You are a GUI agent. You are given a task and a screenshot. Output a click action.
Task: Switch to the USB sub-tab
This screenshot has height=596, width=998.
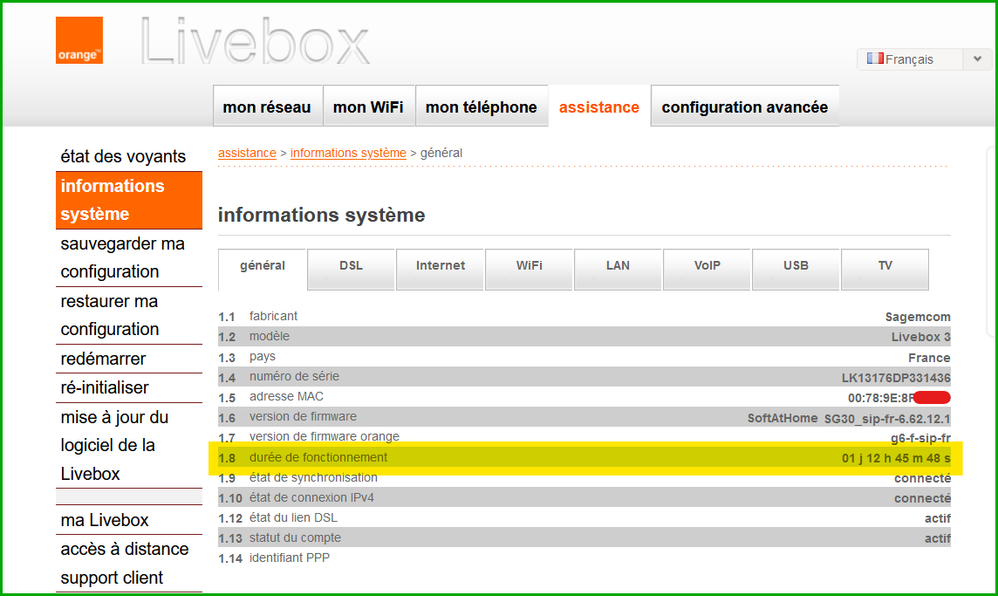tap(796, 266)
